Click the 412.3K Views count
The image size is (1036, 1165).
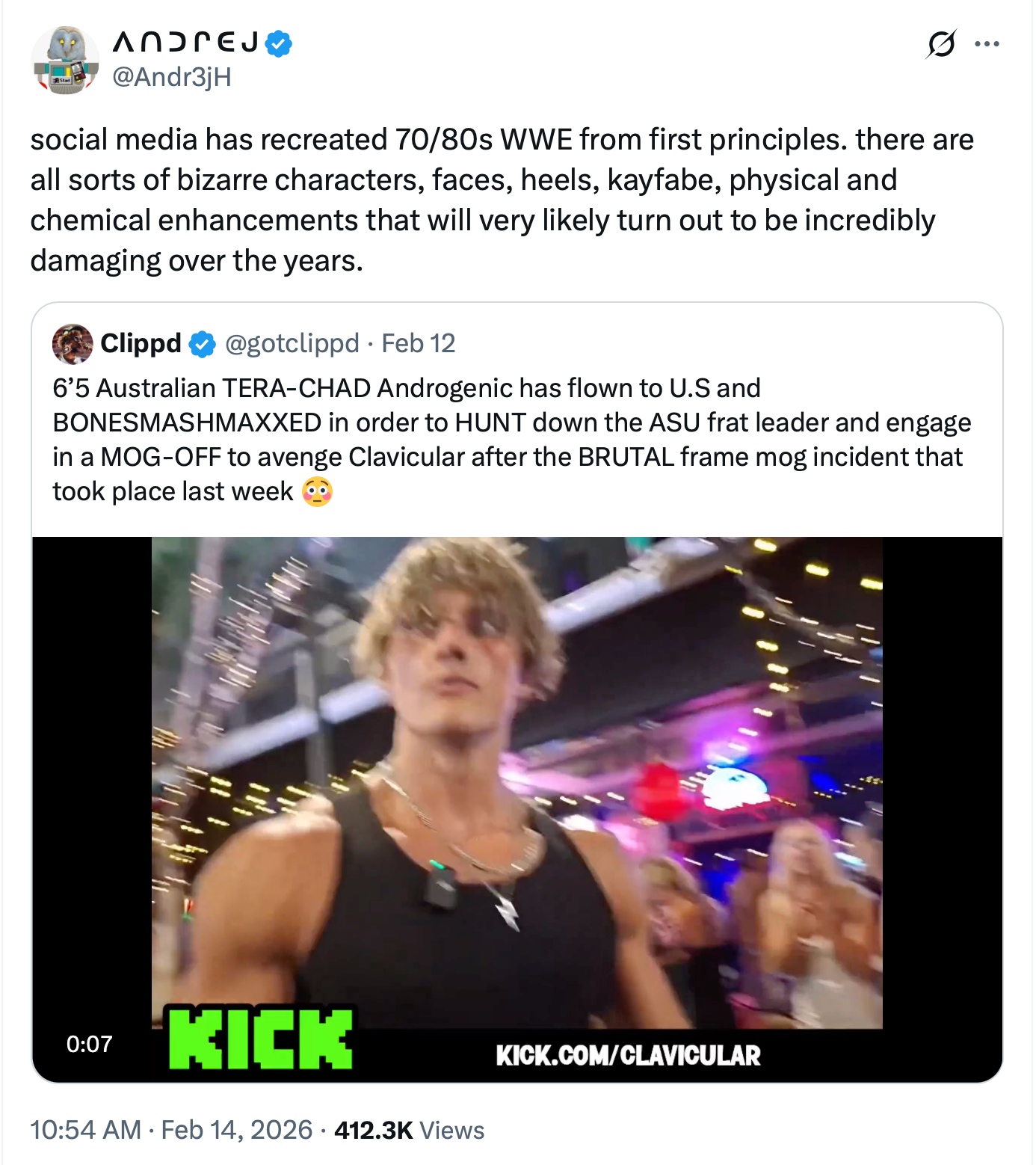(x=409, y=1130)
